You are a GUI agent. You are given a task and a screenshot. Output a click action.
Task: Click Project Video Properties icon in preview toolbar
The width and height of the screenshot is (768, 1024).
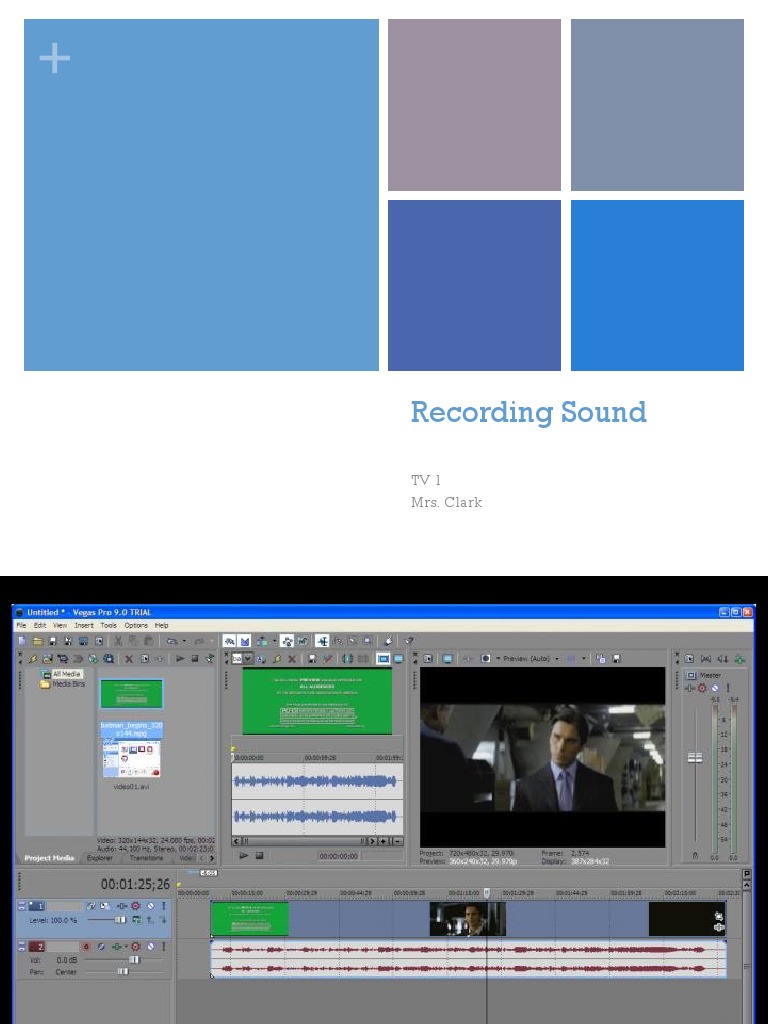point(428,658)
